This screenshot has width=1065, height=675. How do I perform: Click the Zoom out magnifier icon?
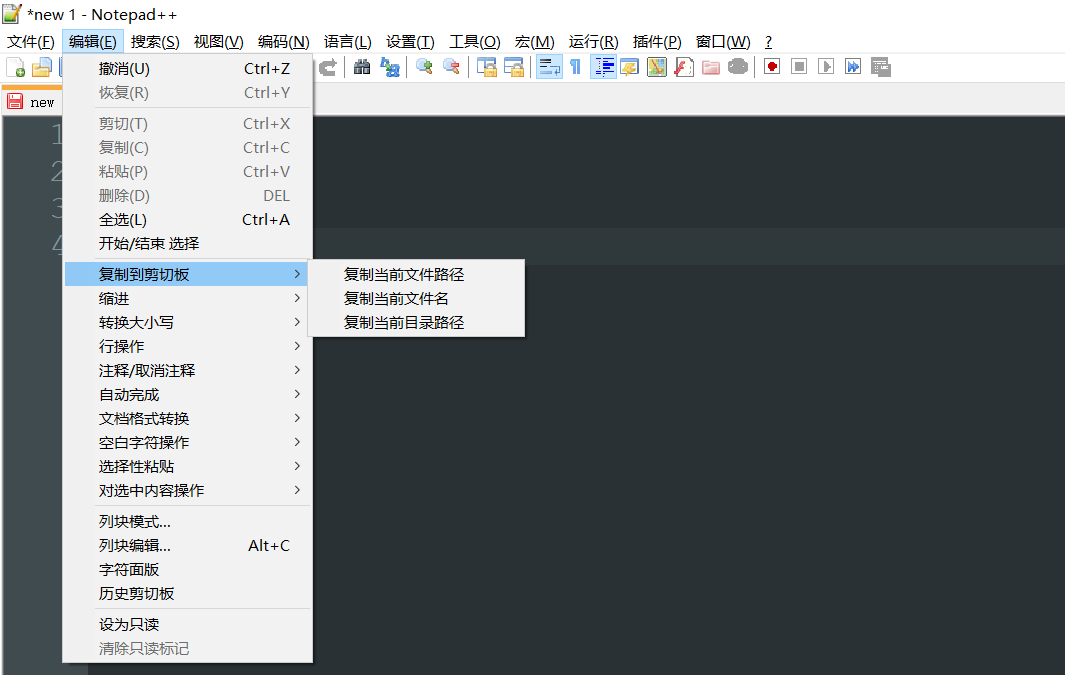451,67
